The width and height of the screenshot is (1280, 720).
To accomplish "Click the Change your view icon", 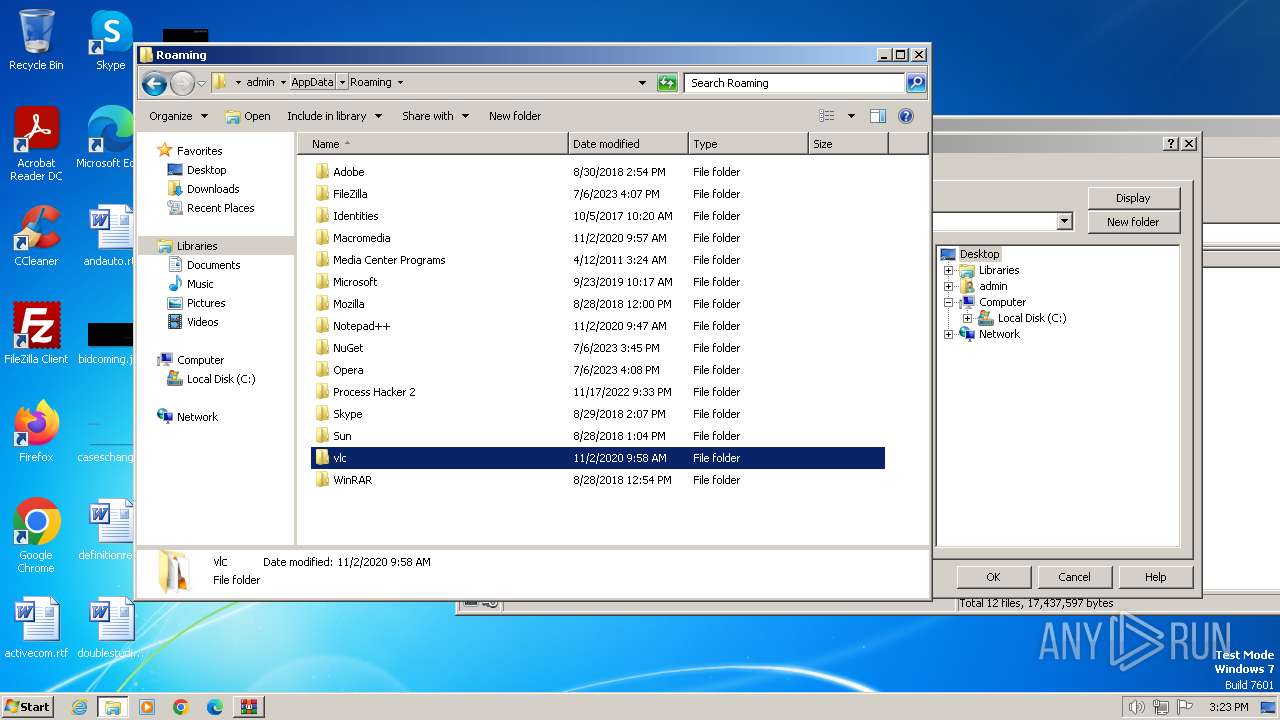I will tap(826, 116).
